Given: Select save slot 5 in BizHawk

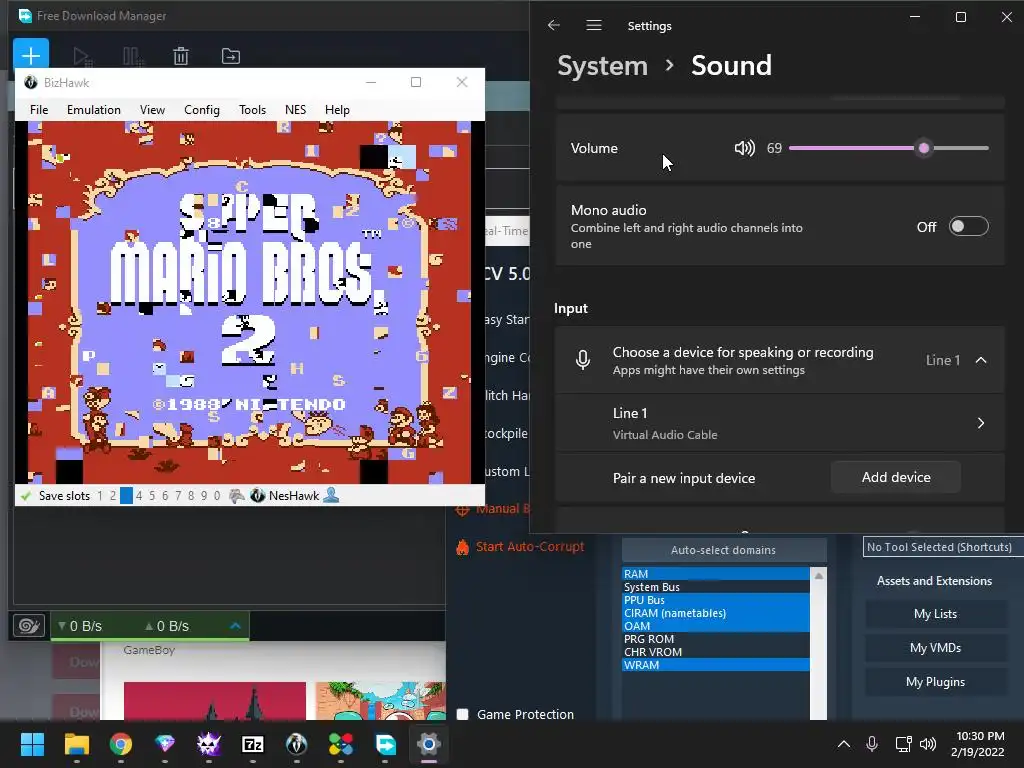Looking at the screenshot, I should [152, 496].
